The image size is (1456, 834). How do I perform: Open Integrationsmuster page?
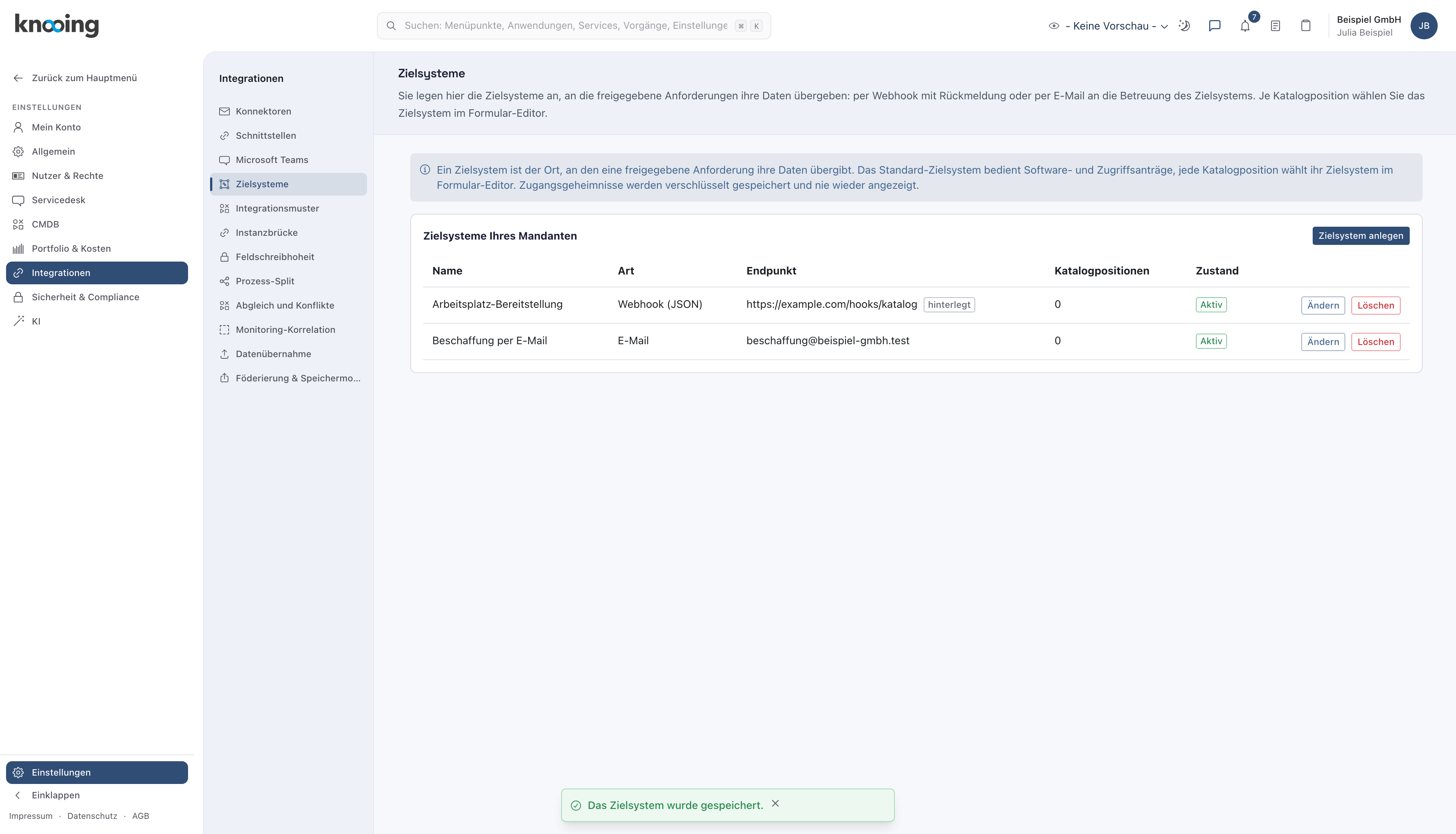289,208
